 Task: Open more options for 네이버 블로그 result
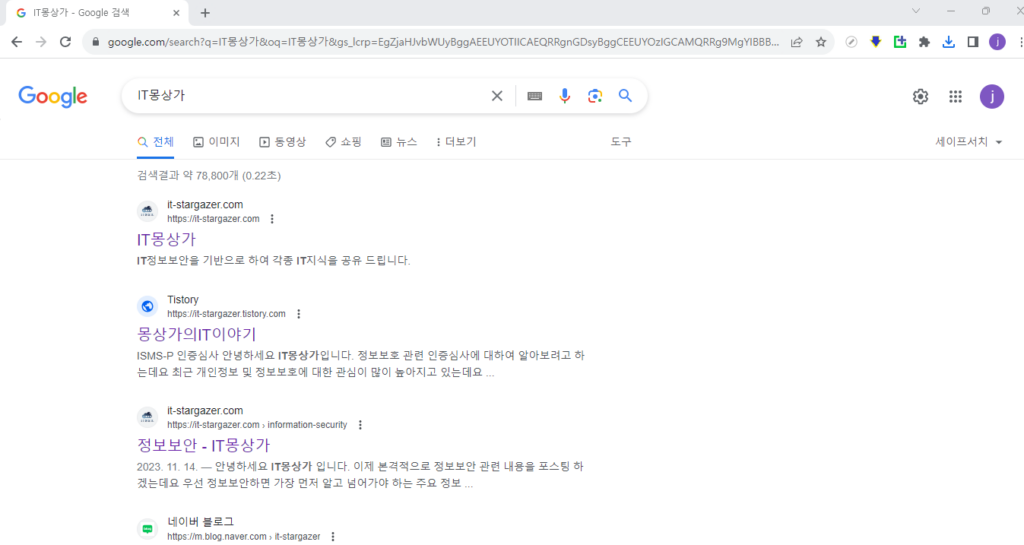333,537
